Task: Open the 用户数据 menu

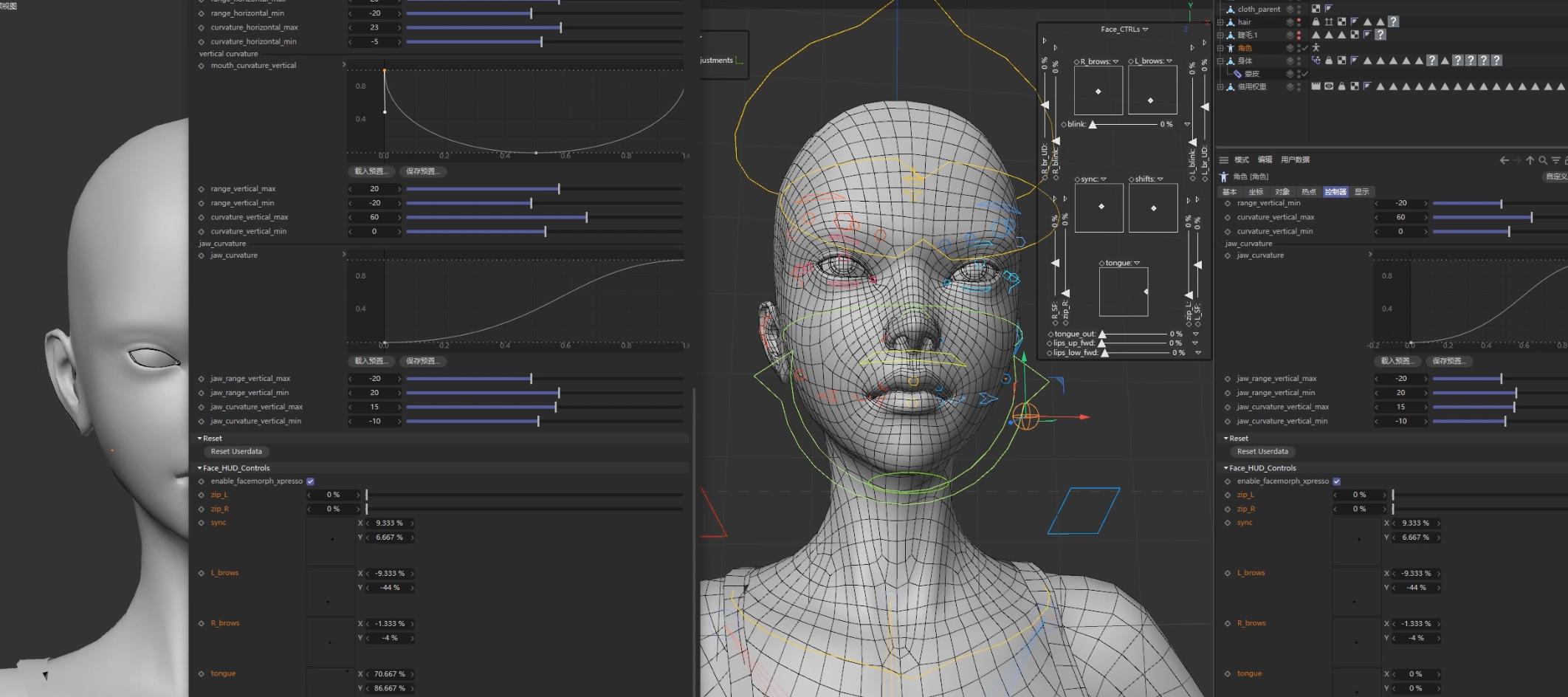Action: click(1296, 160)
